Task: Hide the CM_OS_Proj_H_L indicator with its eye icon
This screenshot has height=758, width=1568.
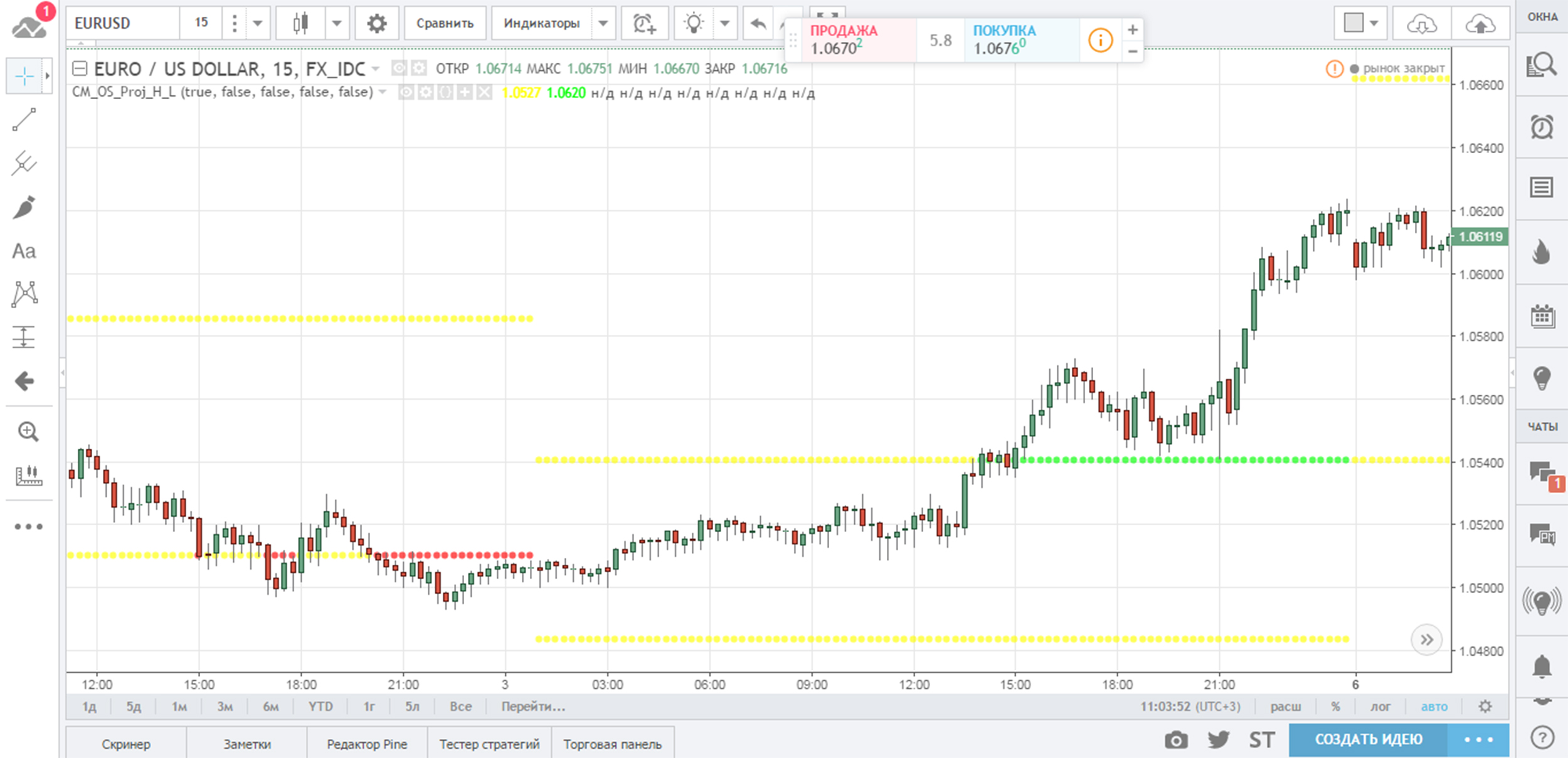Action: click(406, 93)
